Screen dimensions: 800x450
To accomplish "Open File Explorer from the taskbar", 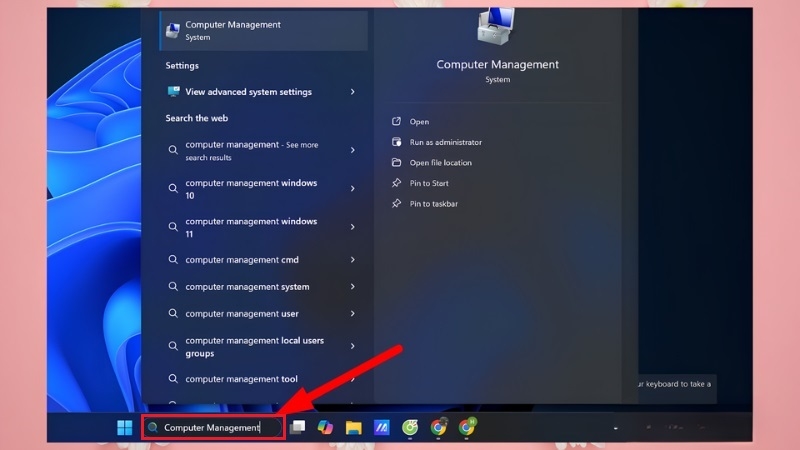I will pyautogui.click(x=353, y=427).
